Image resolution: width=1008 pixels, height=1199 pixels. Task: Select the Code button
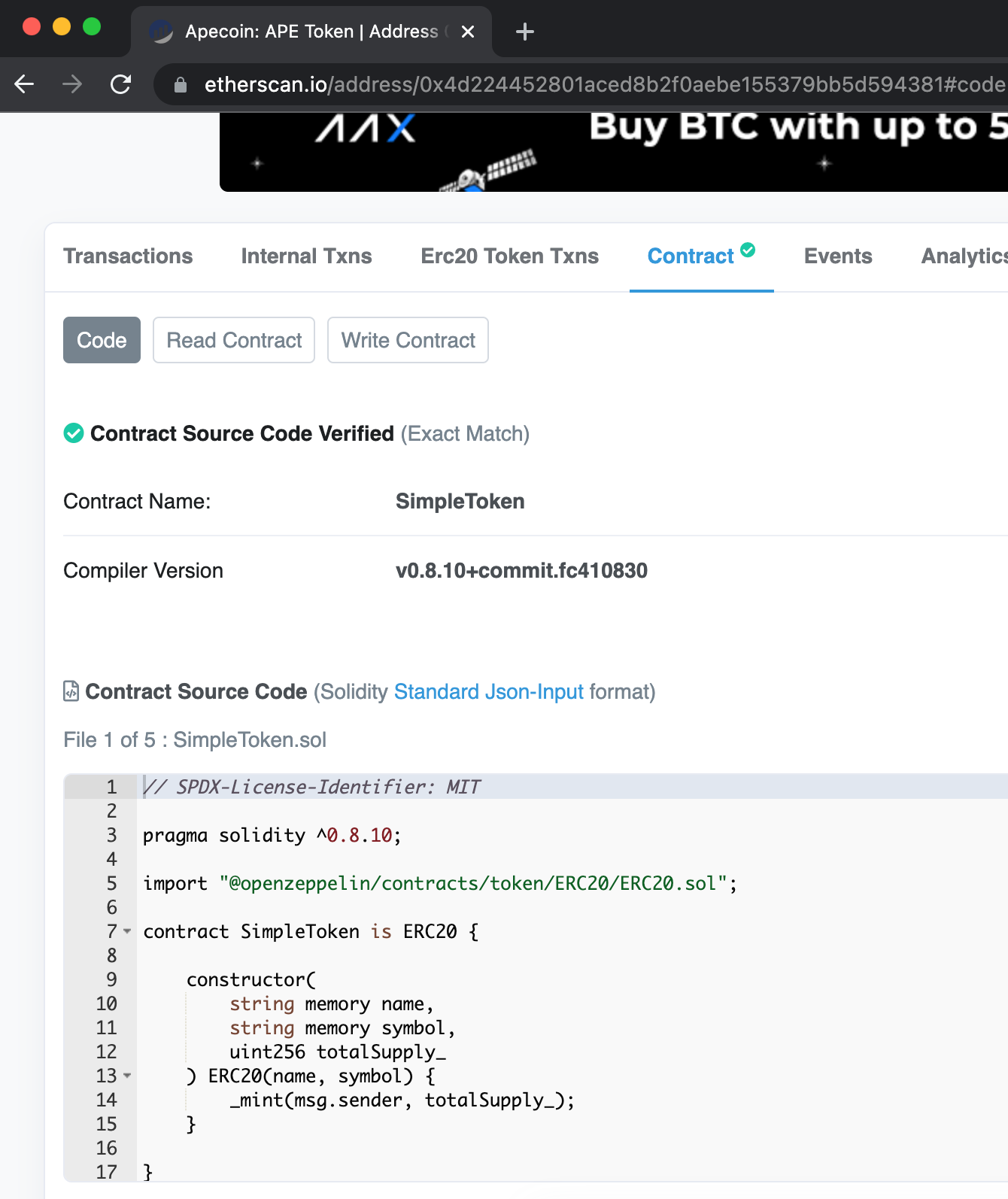coord(102,340)
